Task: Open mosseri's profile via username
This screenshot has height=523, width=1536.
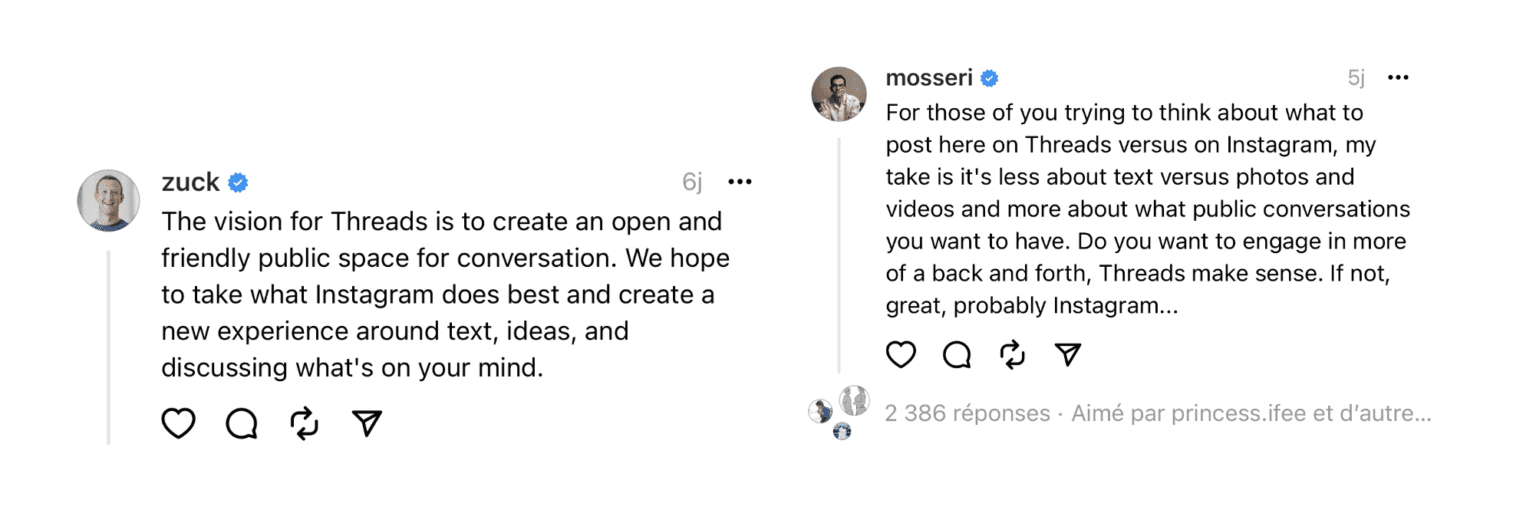Action: tap(929, 78)
